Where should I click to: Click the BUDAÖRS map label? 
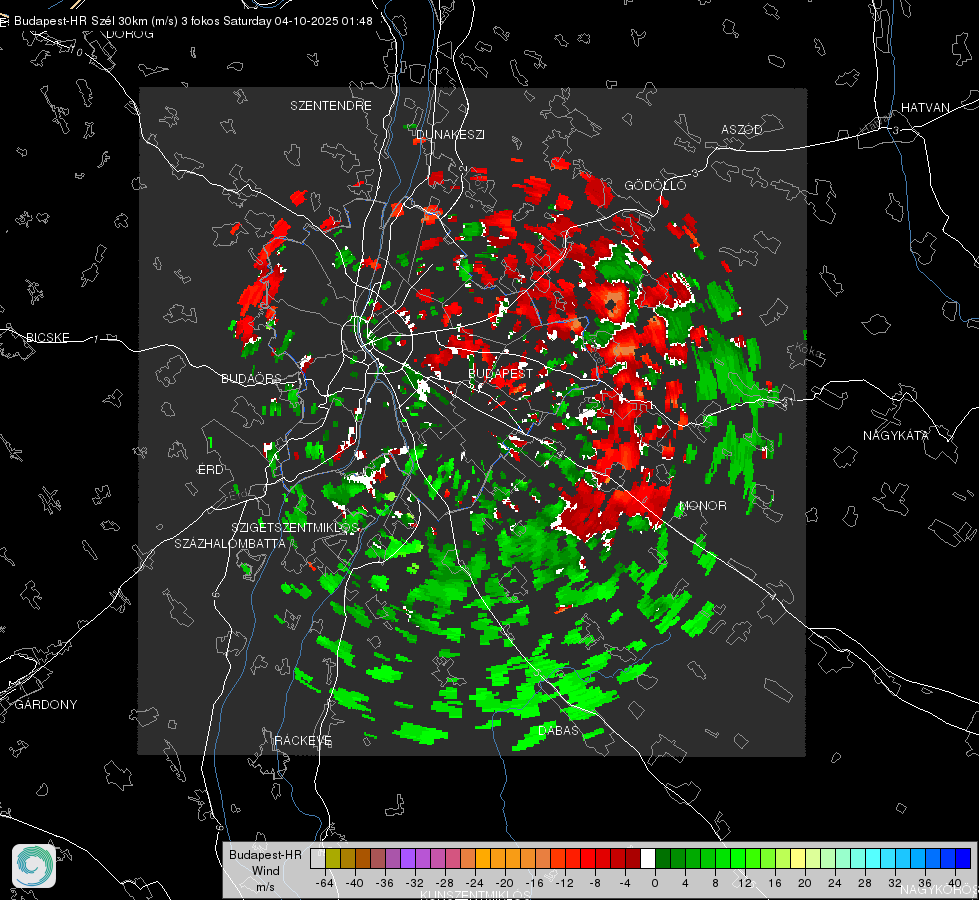252,379
